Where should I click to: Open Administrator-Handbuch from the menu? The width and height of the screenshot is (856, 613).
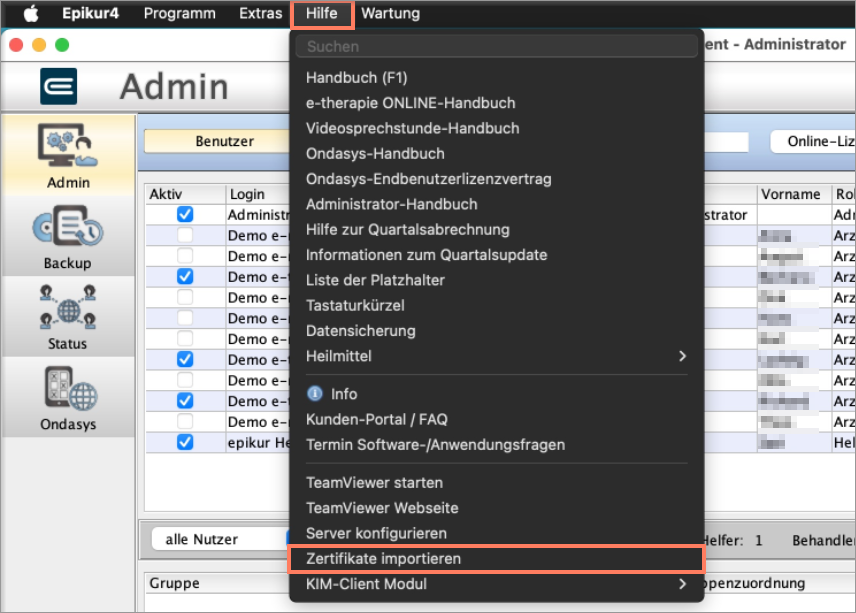point(497,204)
